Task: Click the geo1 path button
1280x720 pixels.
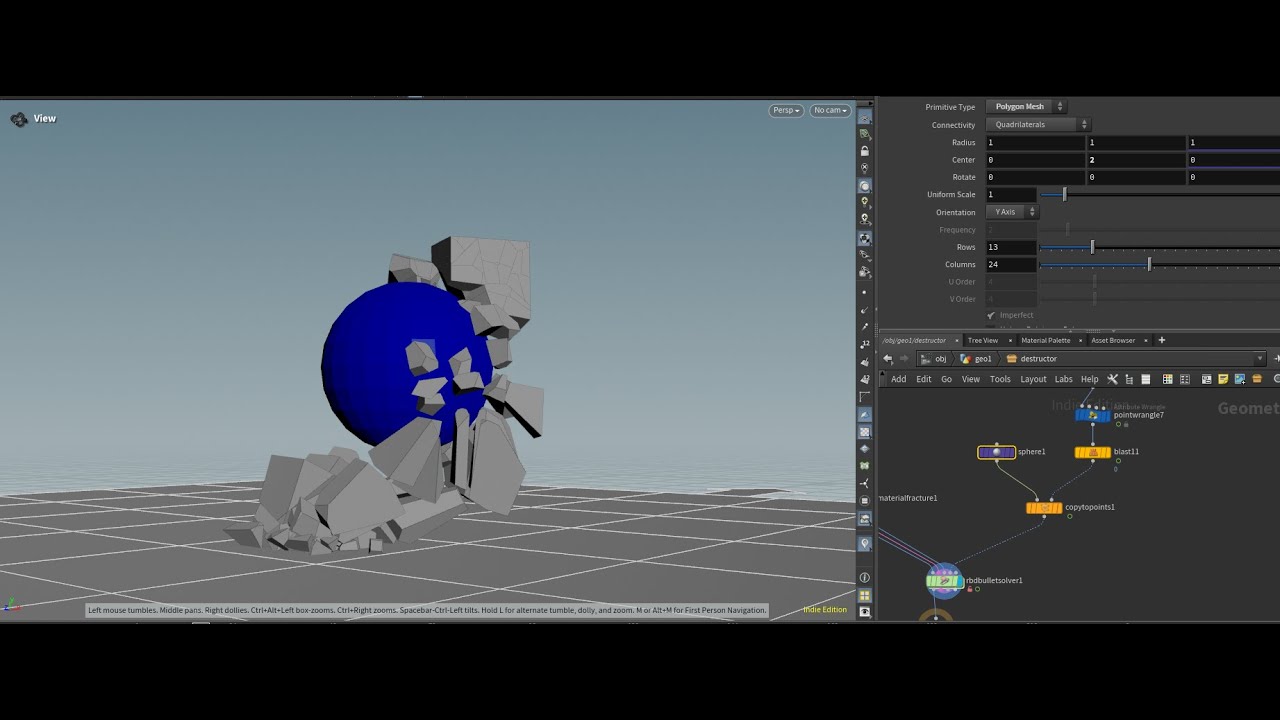Action: (x=976, y=359)
